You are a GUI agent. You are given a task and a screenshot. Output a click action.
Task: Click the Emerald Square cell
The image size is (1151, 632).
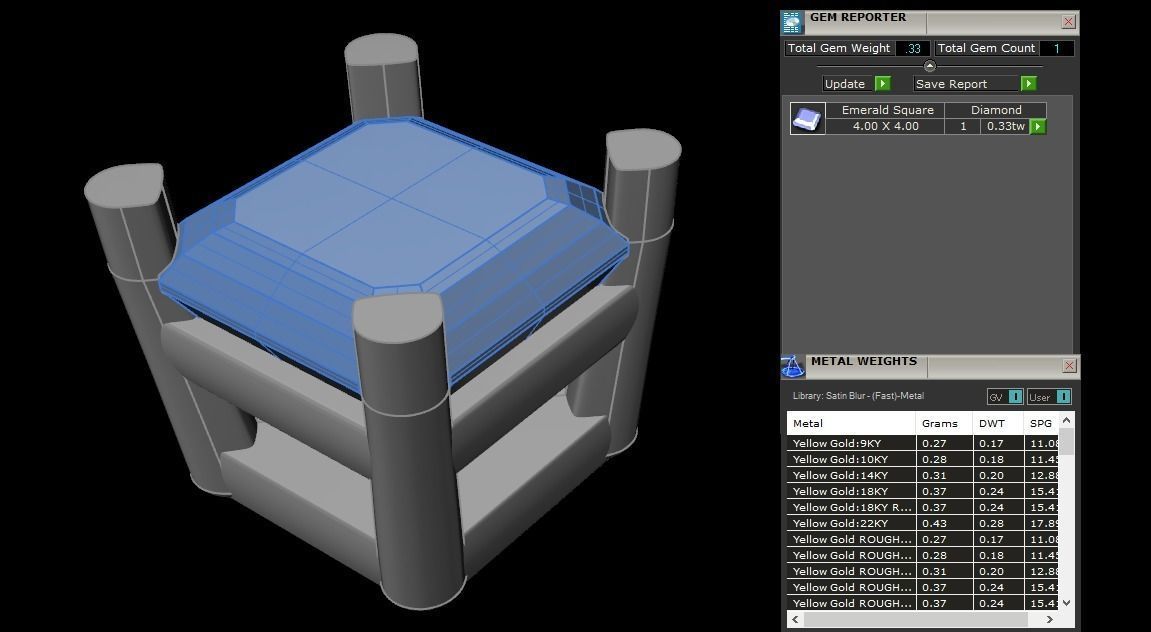[x=887, y=110]
